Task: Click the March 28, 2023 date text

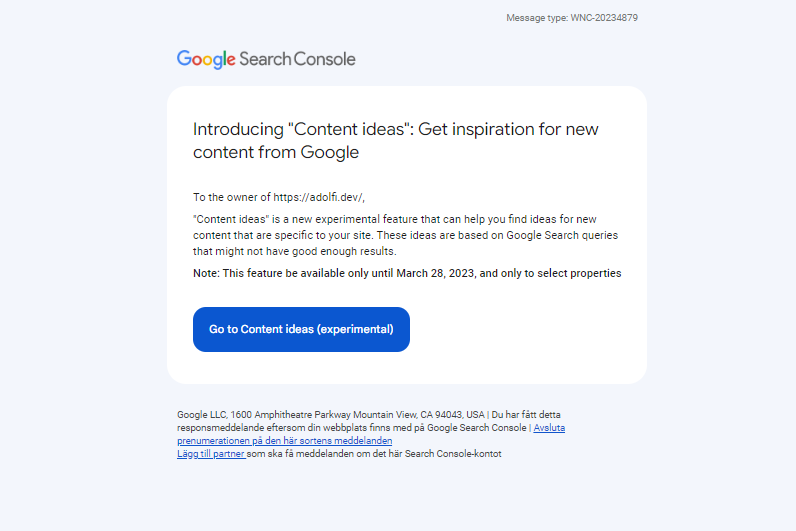Action: tap(435, 273)
